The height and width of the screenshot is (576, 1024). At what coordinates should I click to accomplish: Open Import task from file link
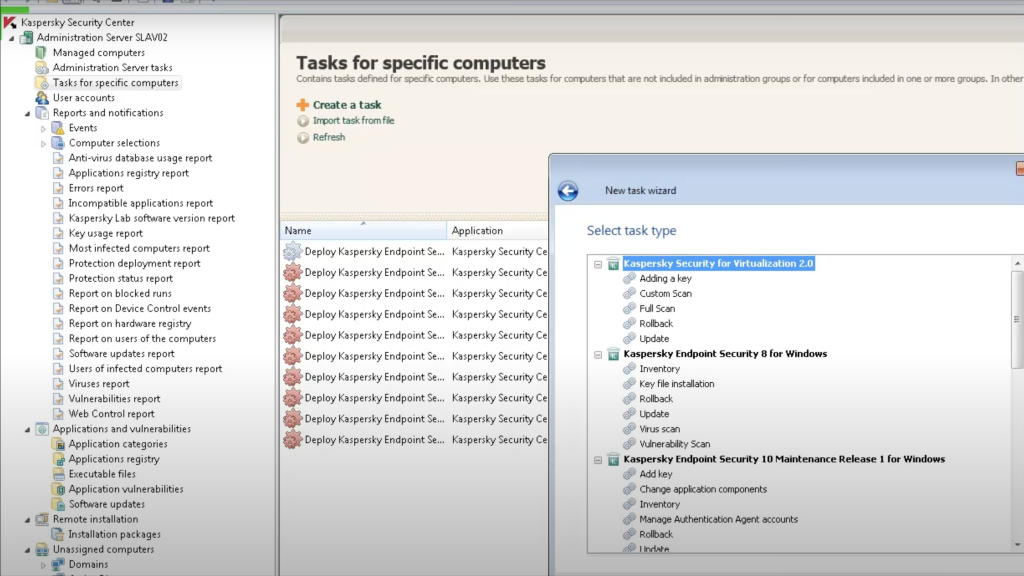point(353,120)
